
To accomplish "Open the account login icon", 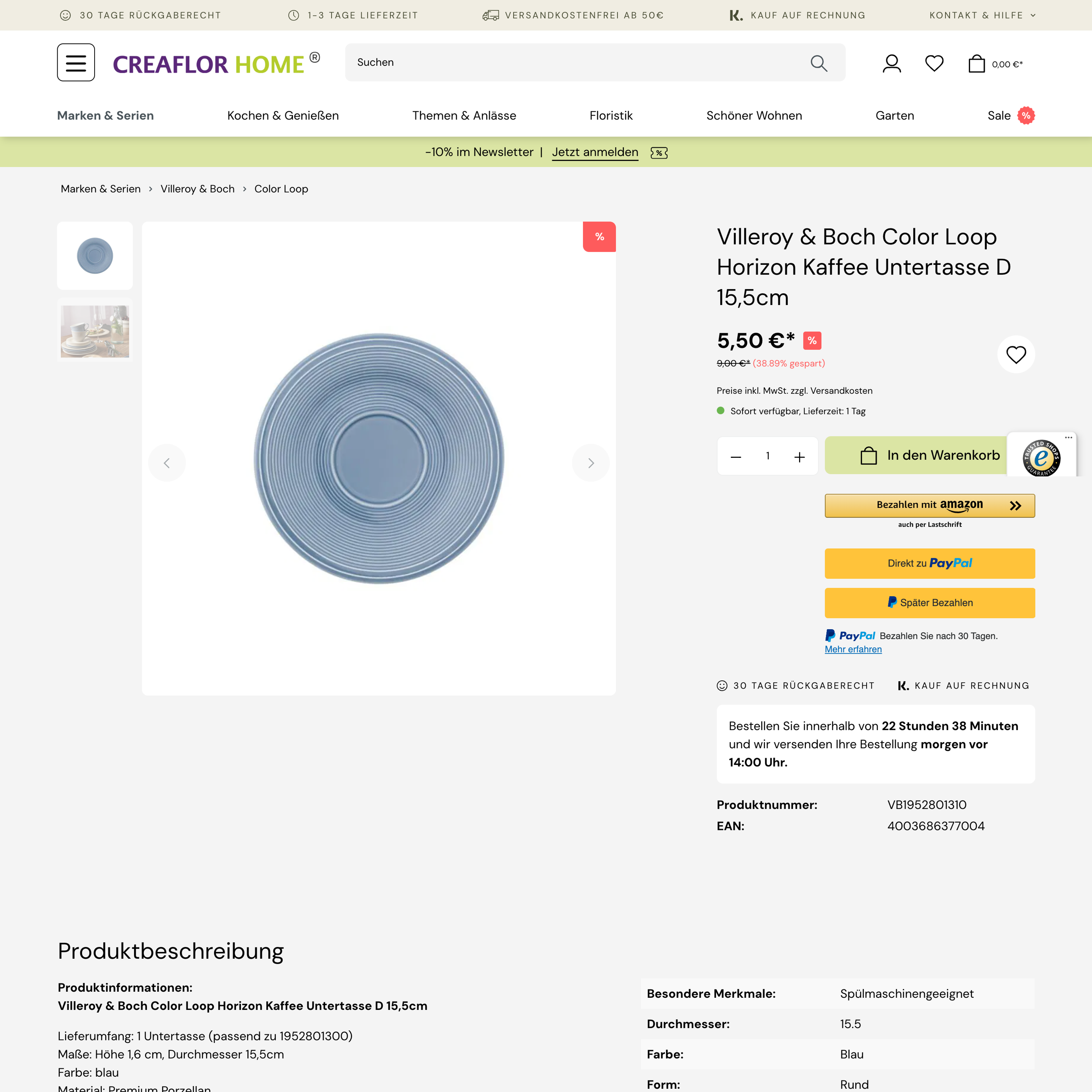I will [892, 63].
